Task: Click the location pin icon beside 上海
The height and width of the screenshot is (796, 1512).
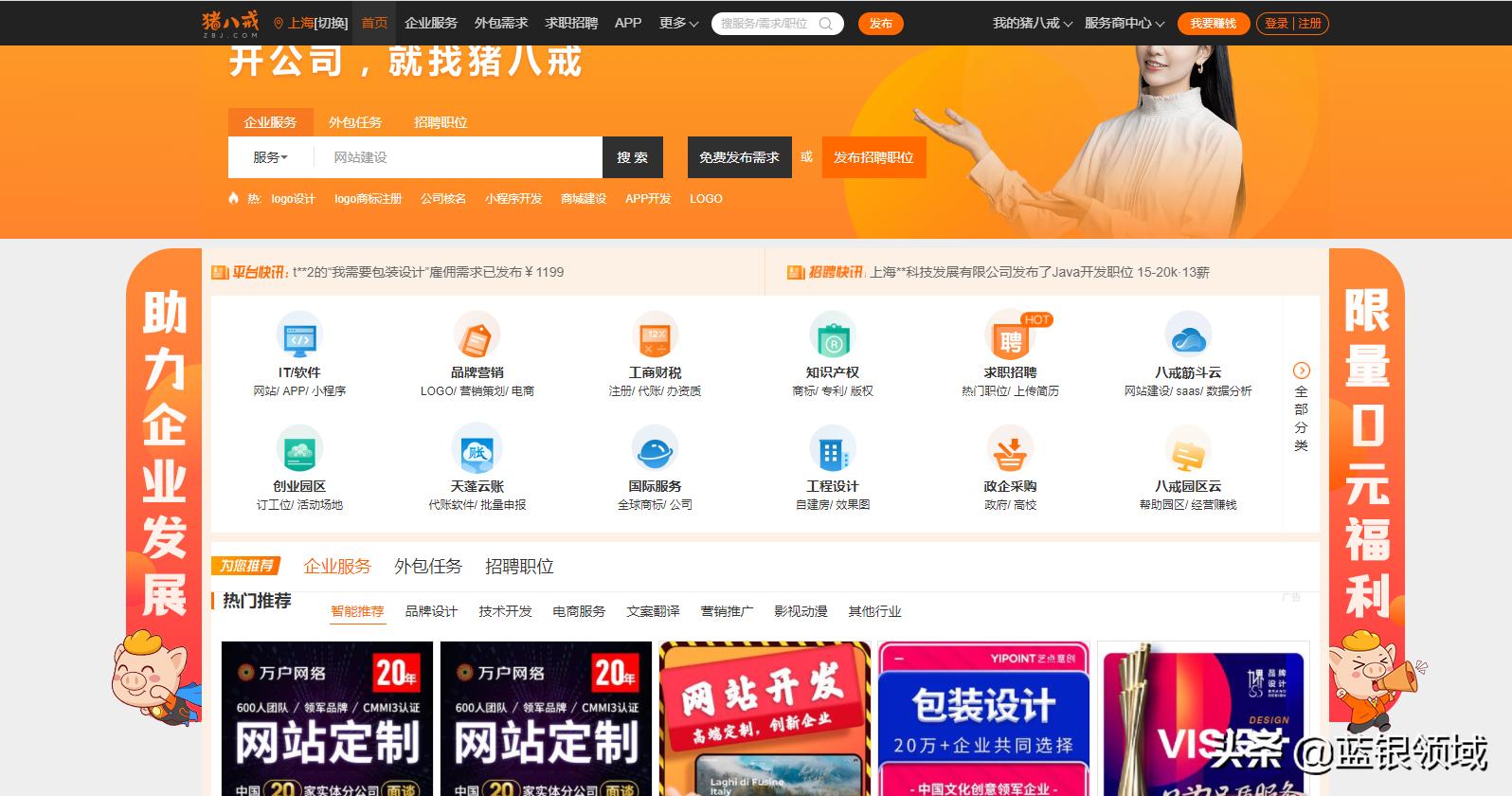Action: (x=279, y=23)
